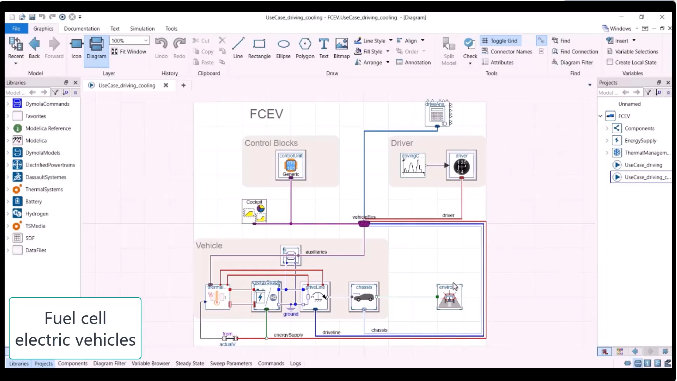This screenshot has width=677, height=381.
Task: Expand the EnergySupply tree node
Action: point(607,140)
